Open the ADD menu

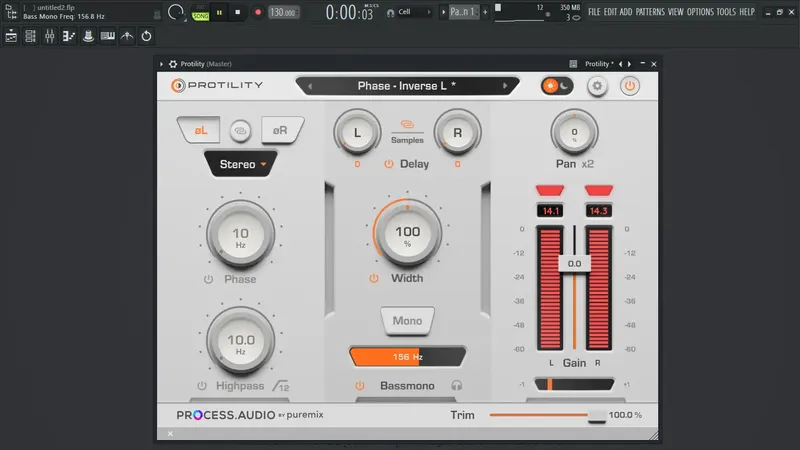pos(626,12)
